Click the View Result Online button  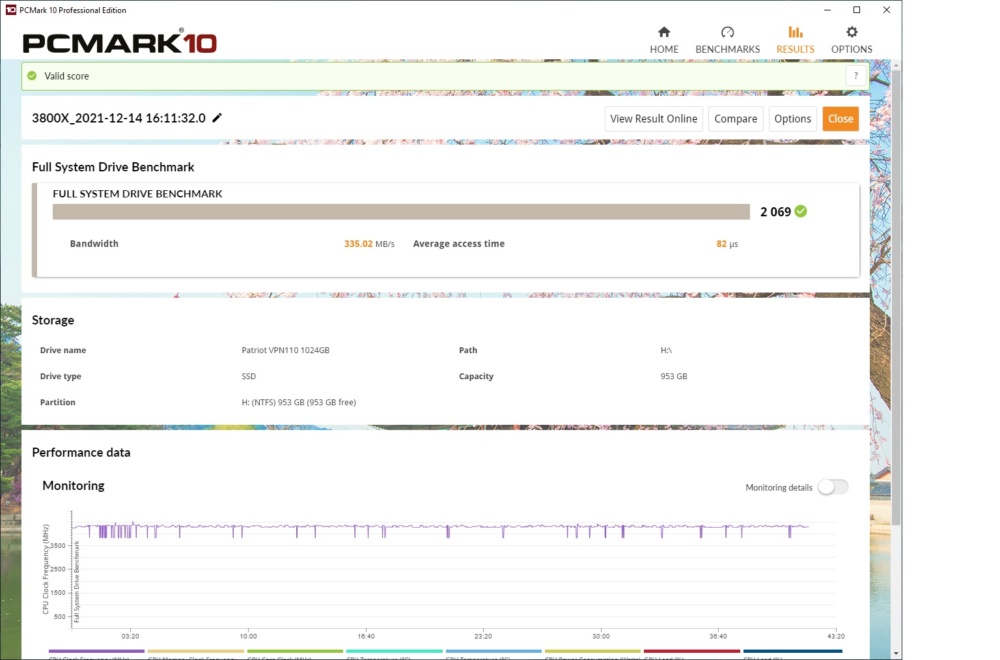click(x=654, y=119)
